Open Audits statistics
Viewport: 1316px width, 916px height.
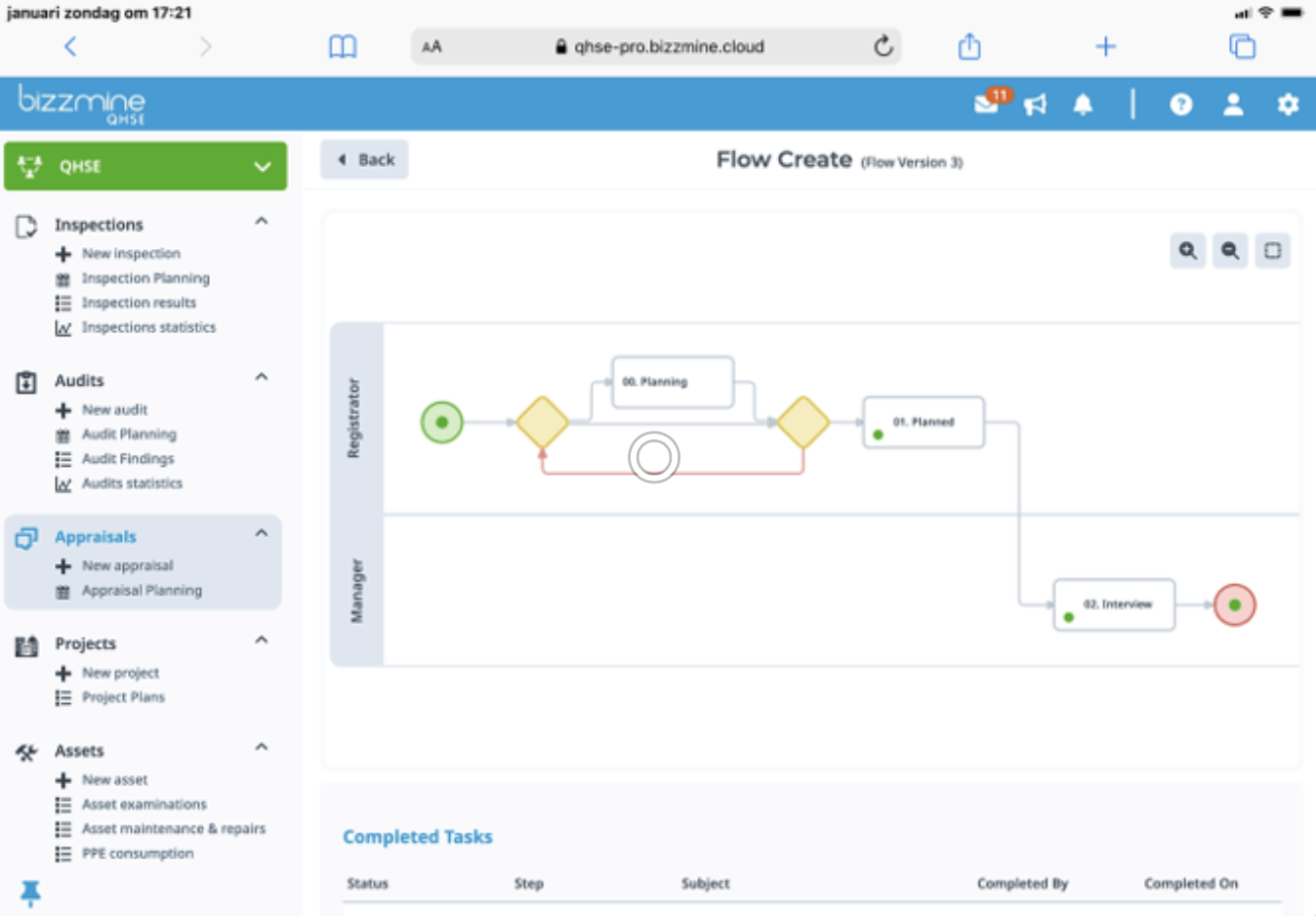click(132, 483)
